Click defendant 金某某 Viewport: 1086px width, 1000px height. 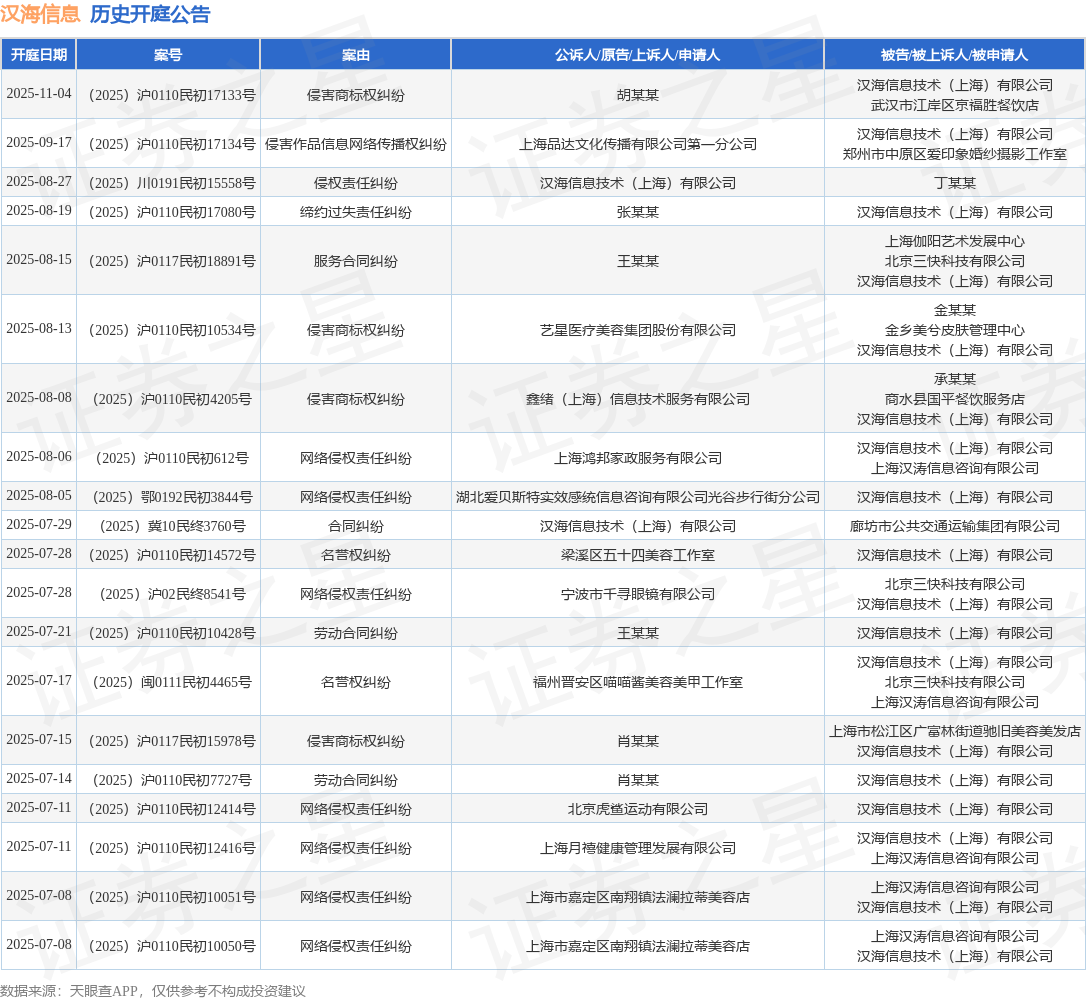click(954, 310)
